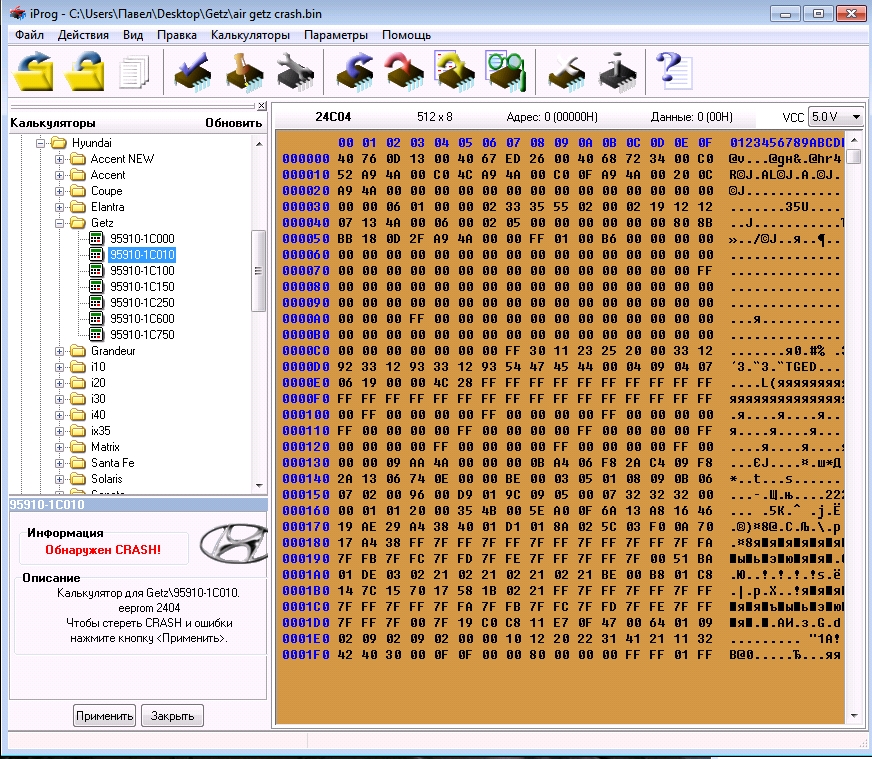Image resolution: width=872 pixels, height=759 pixels.
Task: Expand the Grandeur folder
Action: click(x=59, y=351)
